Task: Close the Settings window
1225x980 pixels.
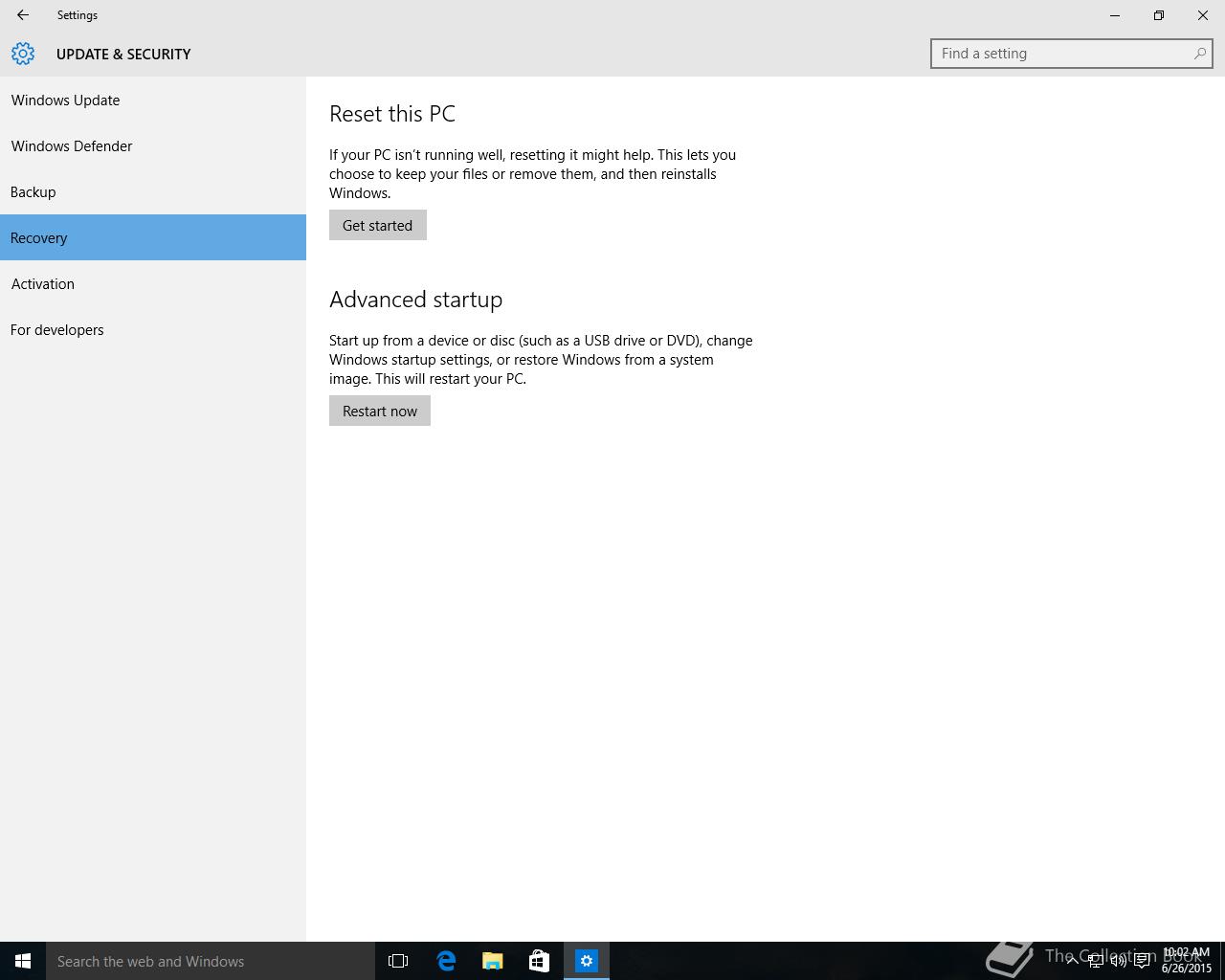Action: click(1203, 15)
